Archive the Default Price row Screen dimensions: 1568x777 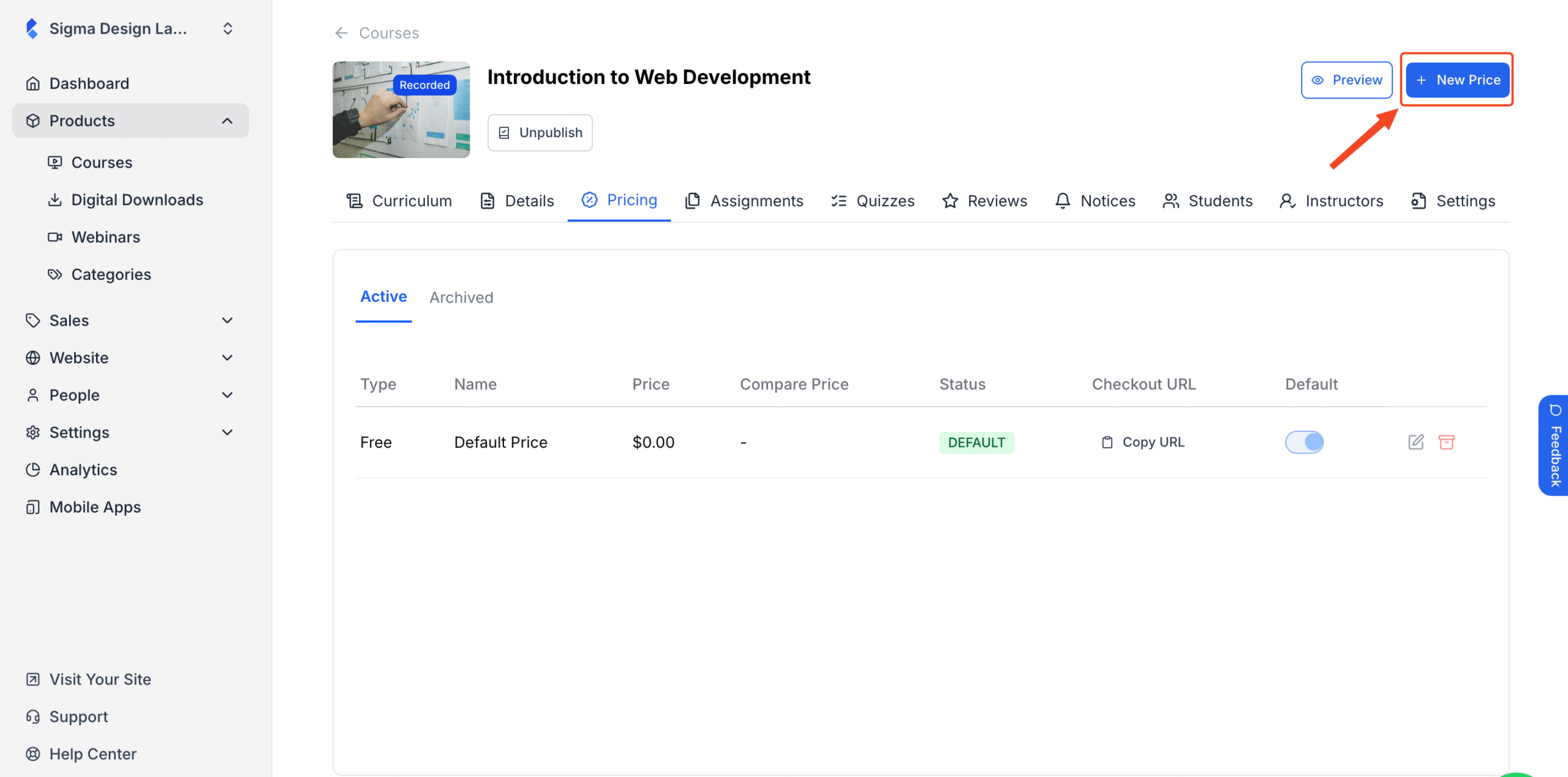(x=1447, y=442)
